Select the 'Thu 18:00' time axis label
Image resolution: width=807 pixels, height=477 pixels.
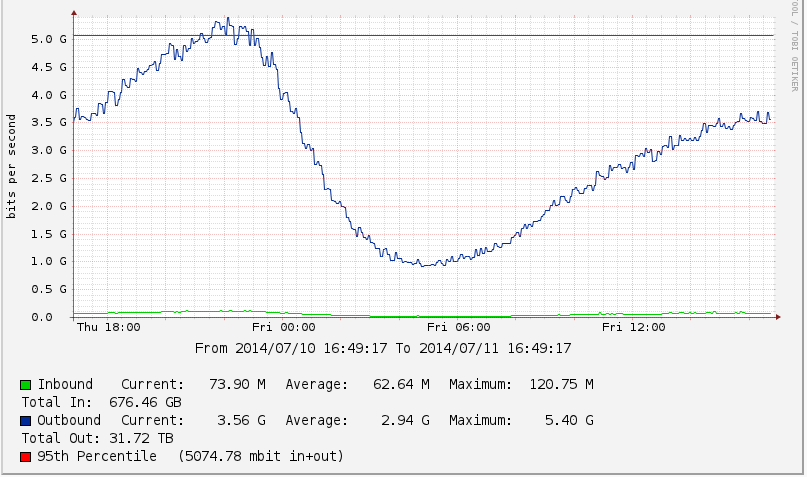tap(109, 326)
